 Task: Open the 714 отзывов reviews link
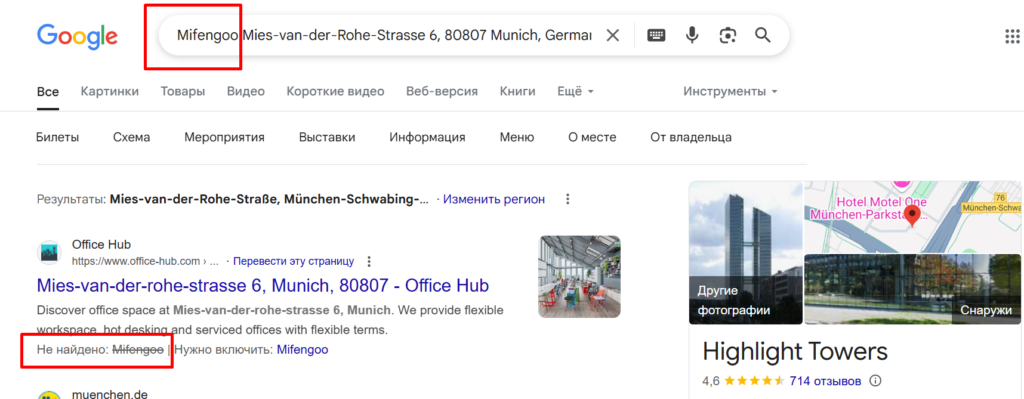pos(825,380)
